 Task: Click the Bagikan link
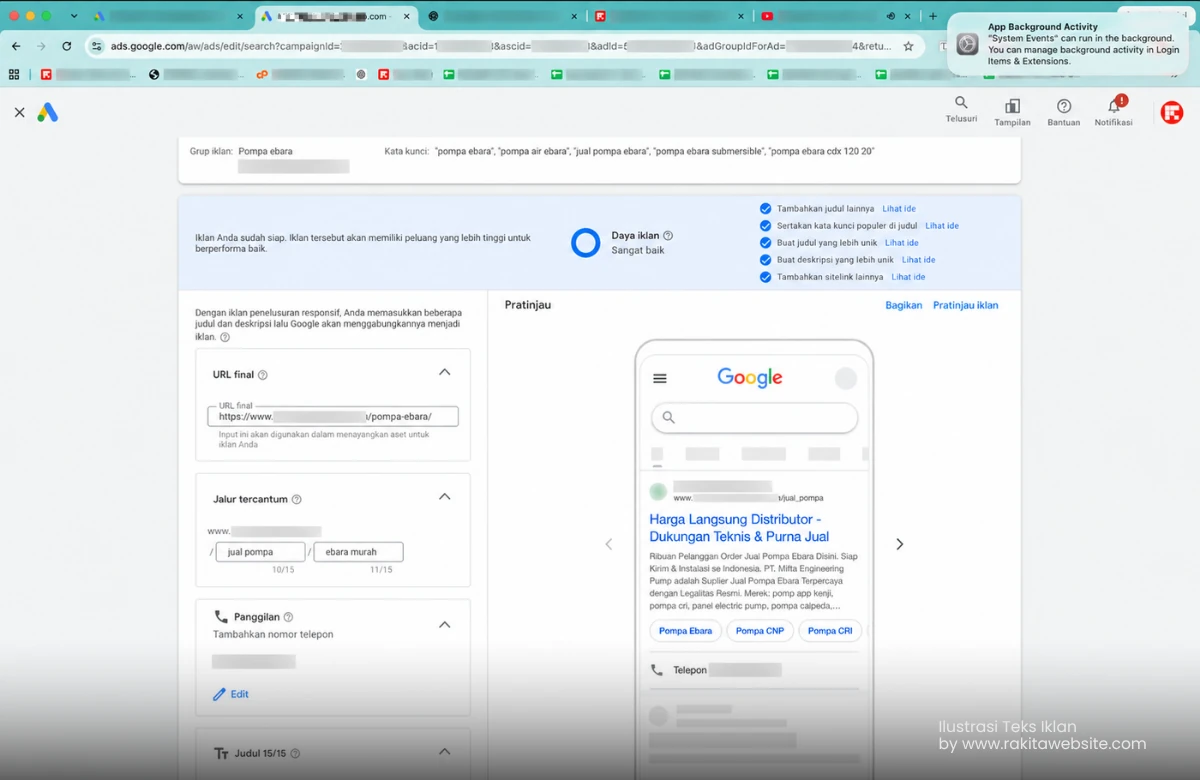click(904, 305)
